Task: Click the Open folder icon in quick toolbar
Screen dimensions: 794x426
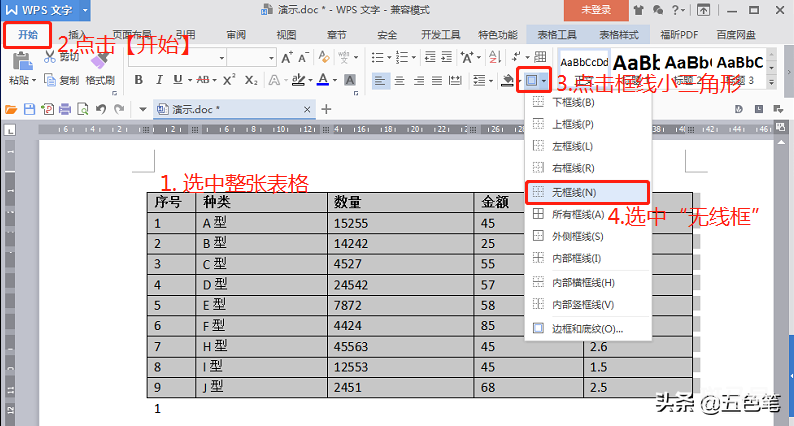Action: tap(11, 109)
